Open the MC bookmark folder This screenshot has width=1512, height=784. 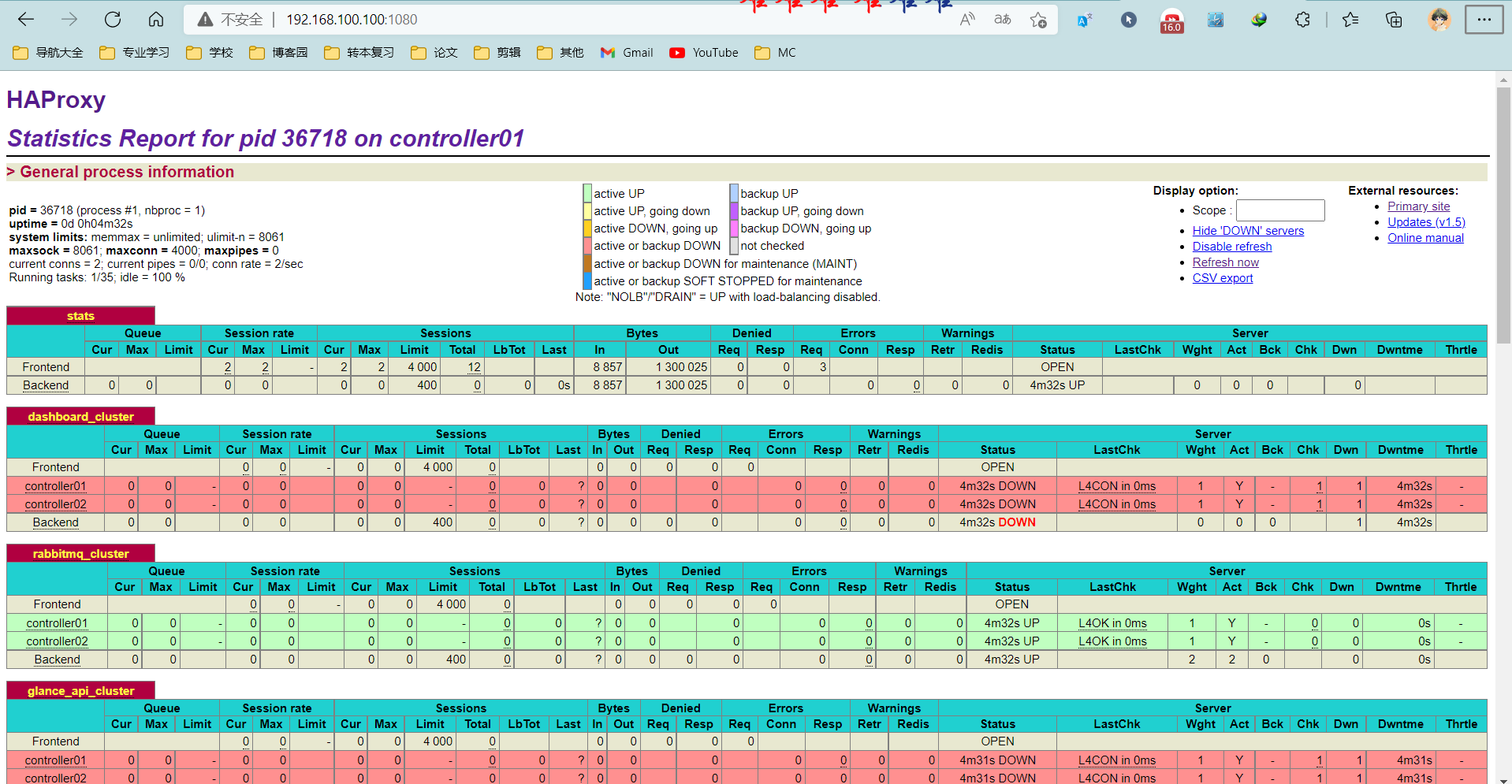776,53
